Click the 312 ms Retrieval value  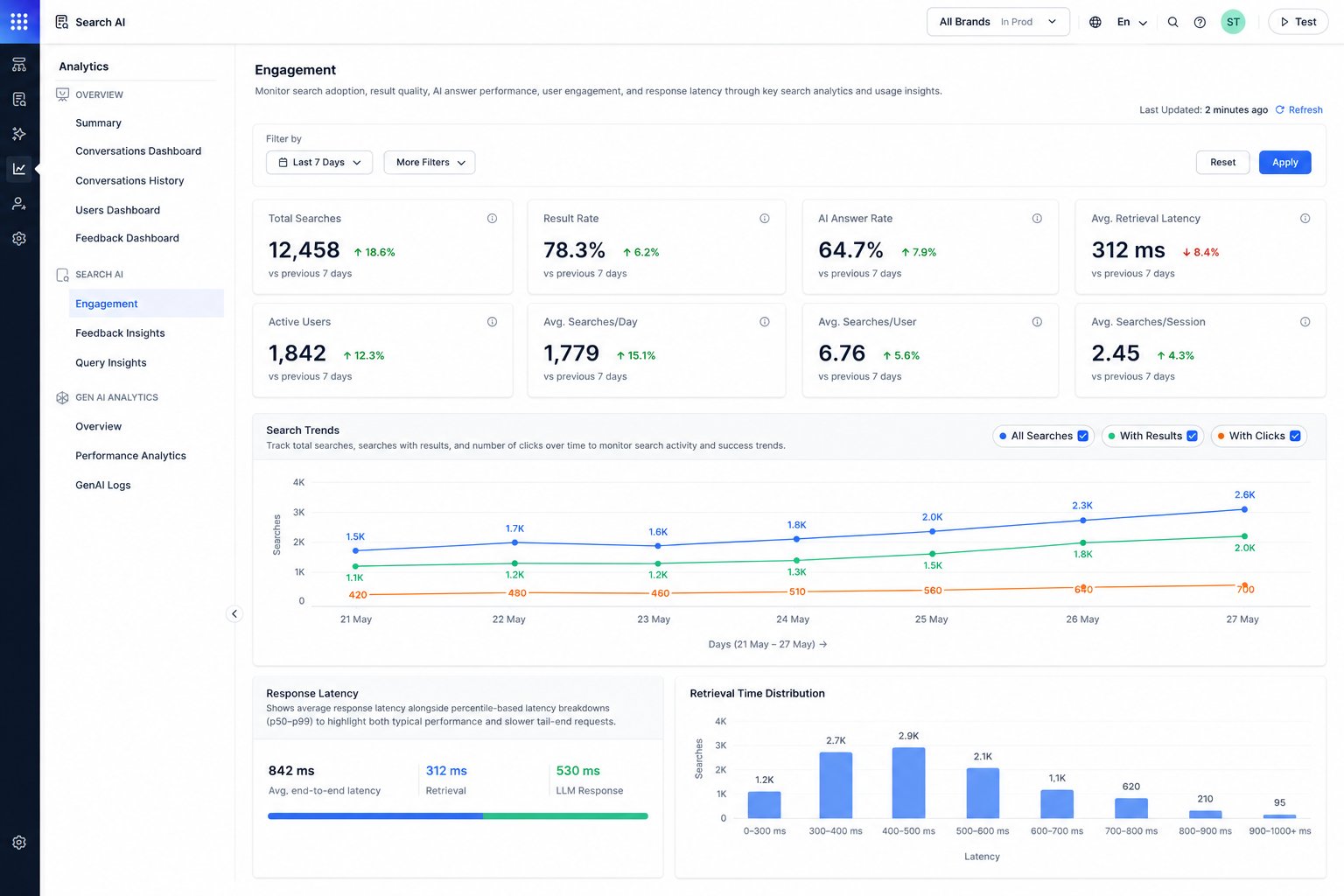pyautogui.click(x=446, y=771)
